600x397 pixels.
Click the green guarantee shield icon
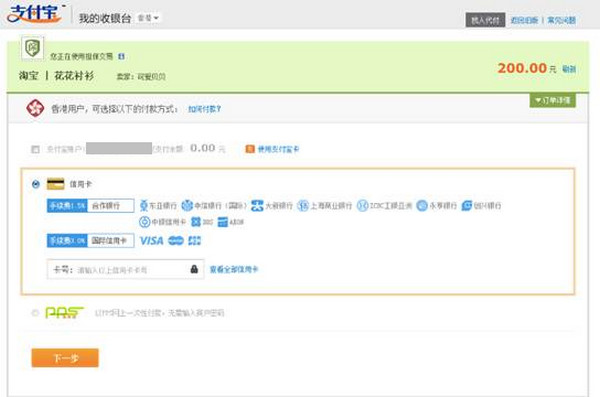[x=33, y=48]
